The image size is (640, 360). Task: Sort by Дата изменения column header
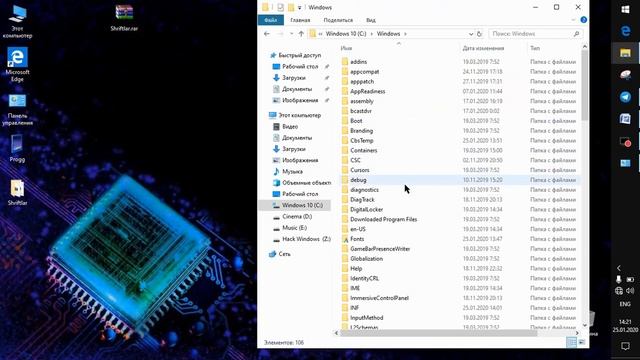(x=483, y=48)
